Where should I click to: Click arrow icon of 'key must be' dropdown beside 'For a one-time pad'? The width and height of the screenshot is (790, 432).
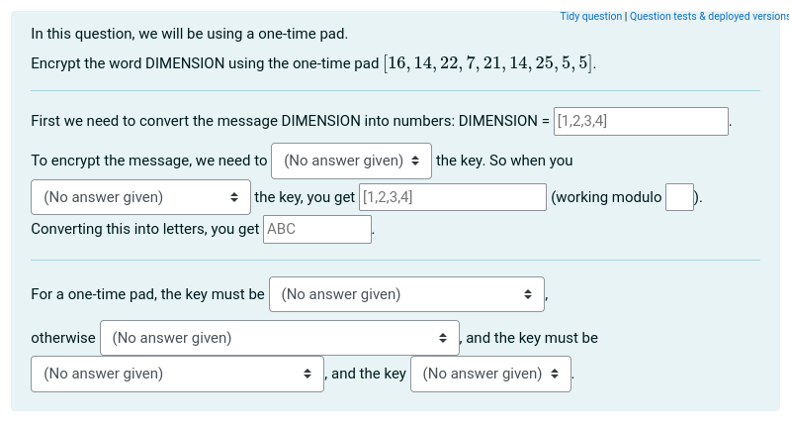528,294
